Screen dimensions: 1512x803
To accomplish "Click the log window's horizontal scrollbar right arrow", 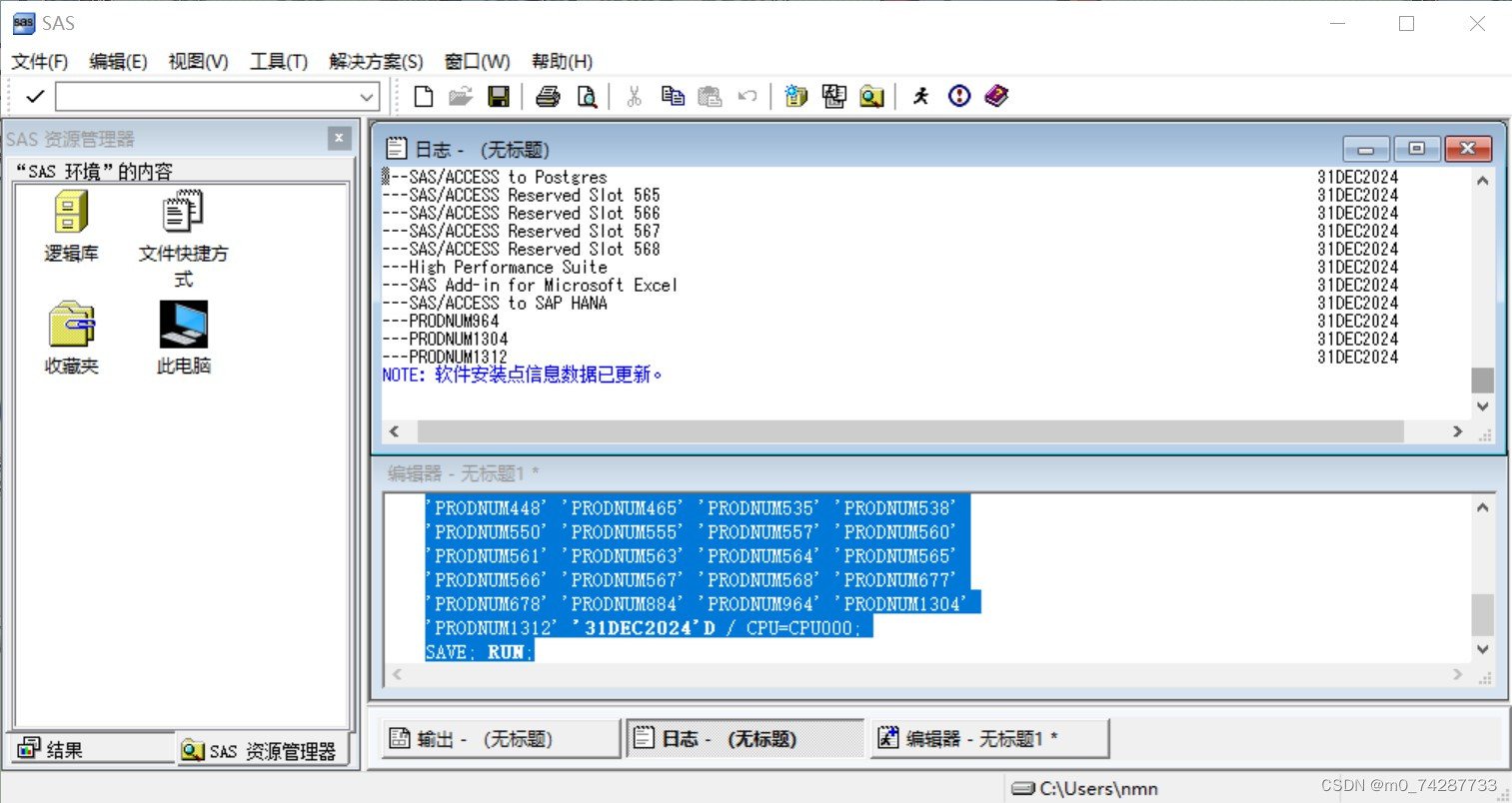I will pyautogui.click(x=1457, y=430).
